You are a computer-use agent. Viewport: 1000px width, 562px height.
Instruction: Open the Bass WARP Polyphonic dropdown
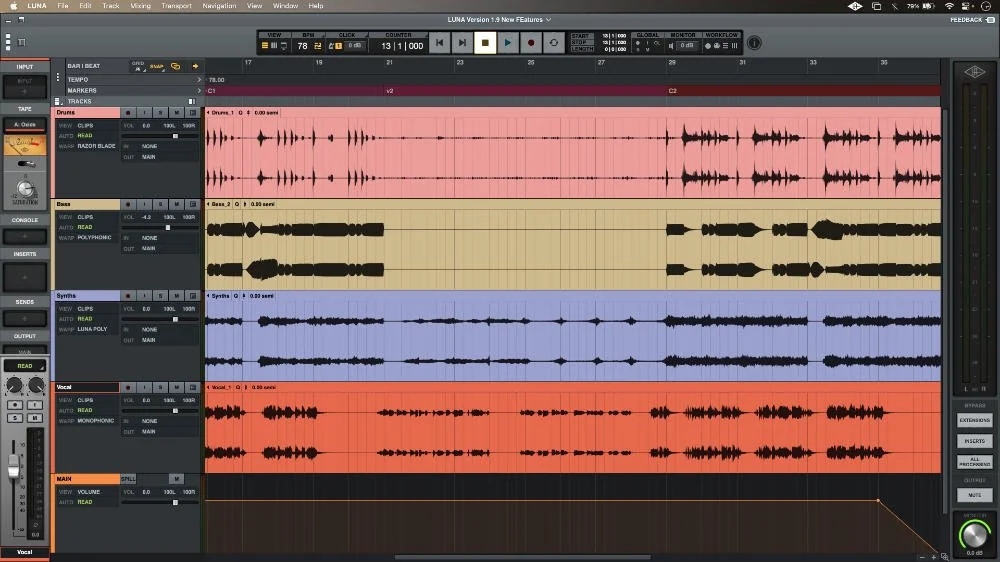click(x=94, y=237)
